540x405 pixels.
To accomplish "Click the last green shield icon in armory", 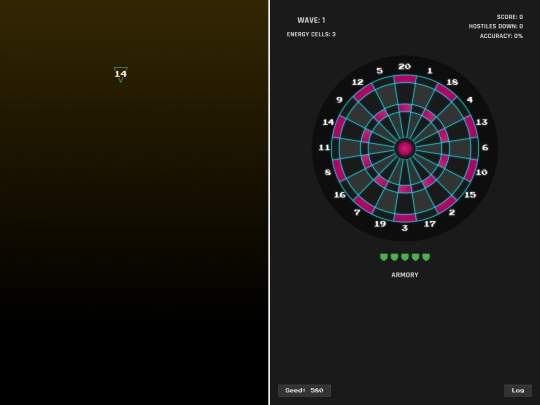I will pyautogui.click(x=426, y=257).
